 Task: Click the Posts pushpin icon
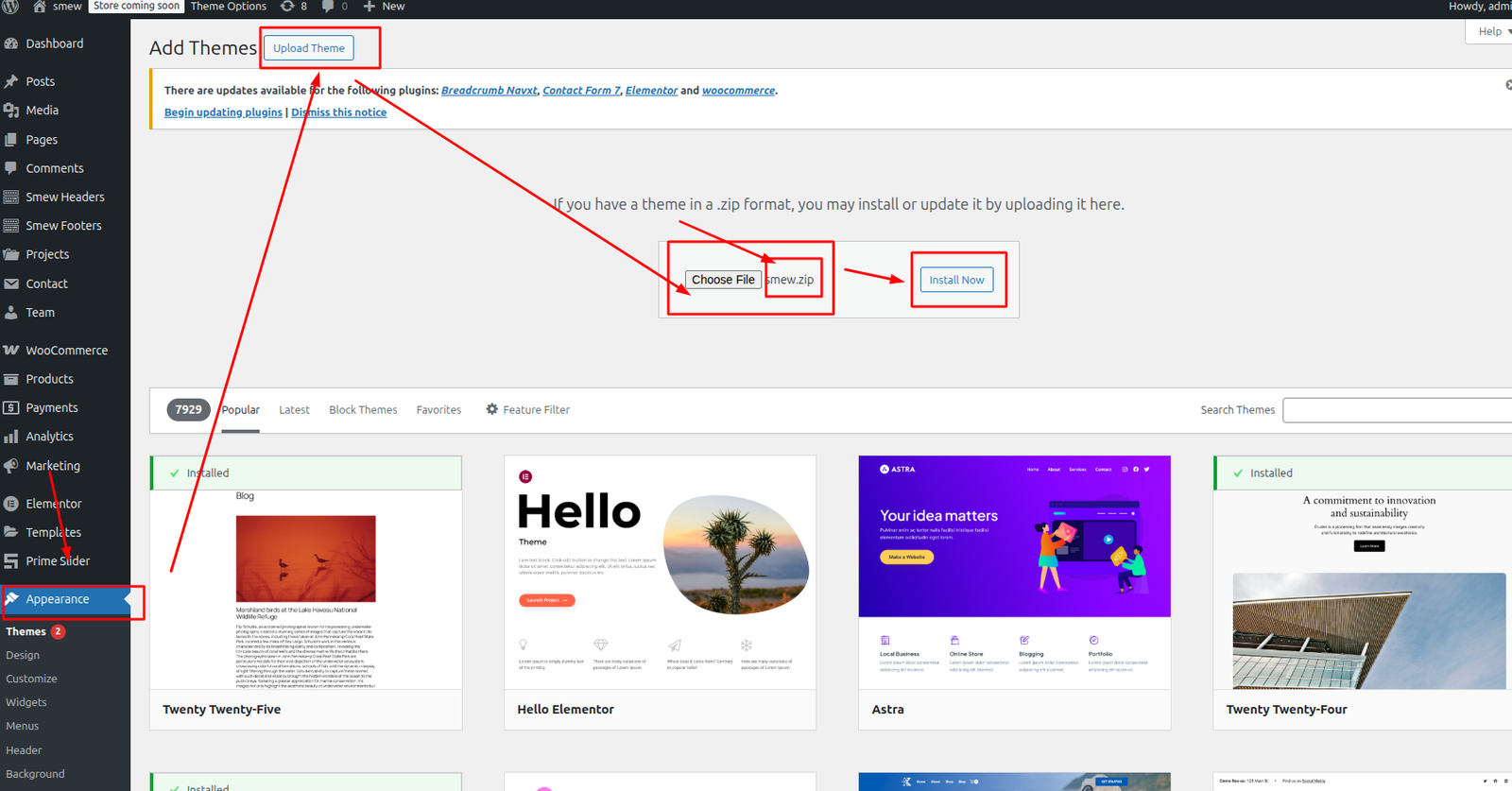click(11, 81)
